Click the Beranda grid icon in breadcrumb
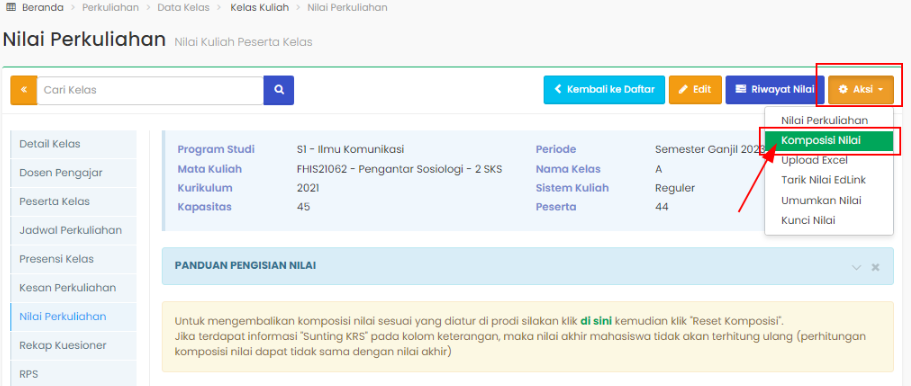This screenshot has width=911, height=386. tap(10, 8)
